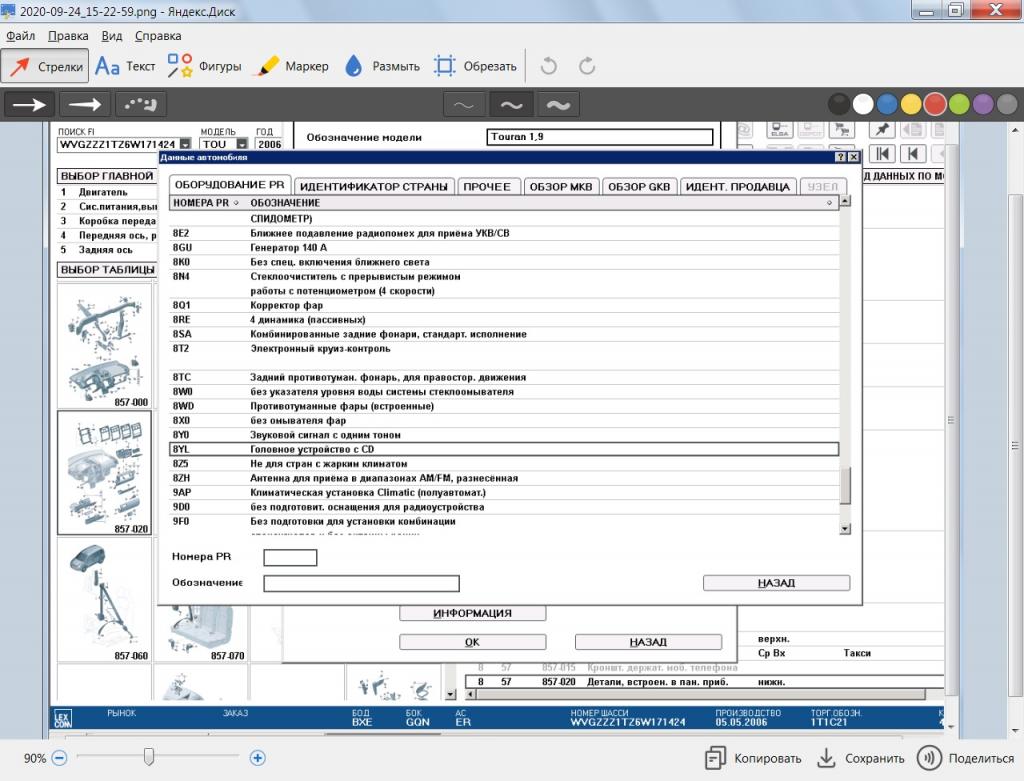1024x781 pixels.
Task: Save the image with Сохранить
Action: [861, 758]
